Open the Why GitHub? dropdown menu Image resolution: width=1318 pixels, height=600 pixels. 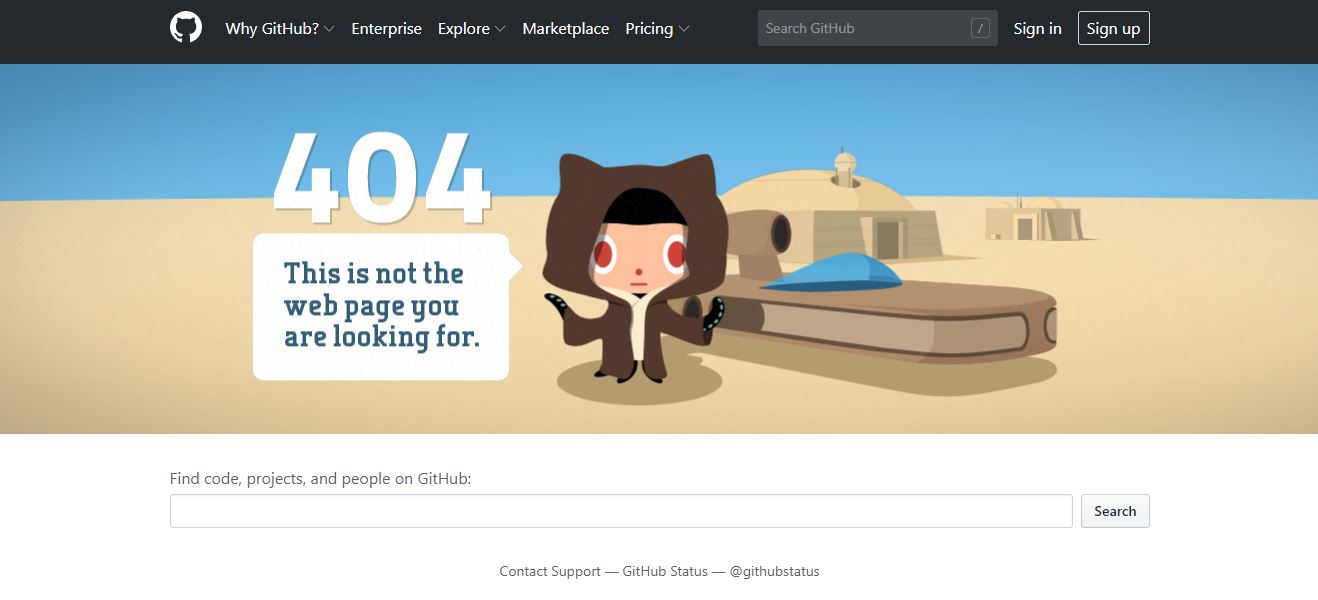coord(280,29)
